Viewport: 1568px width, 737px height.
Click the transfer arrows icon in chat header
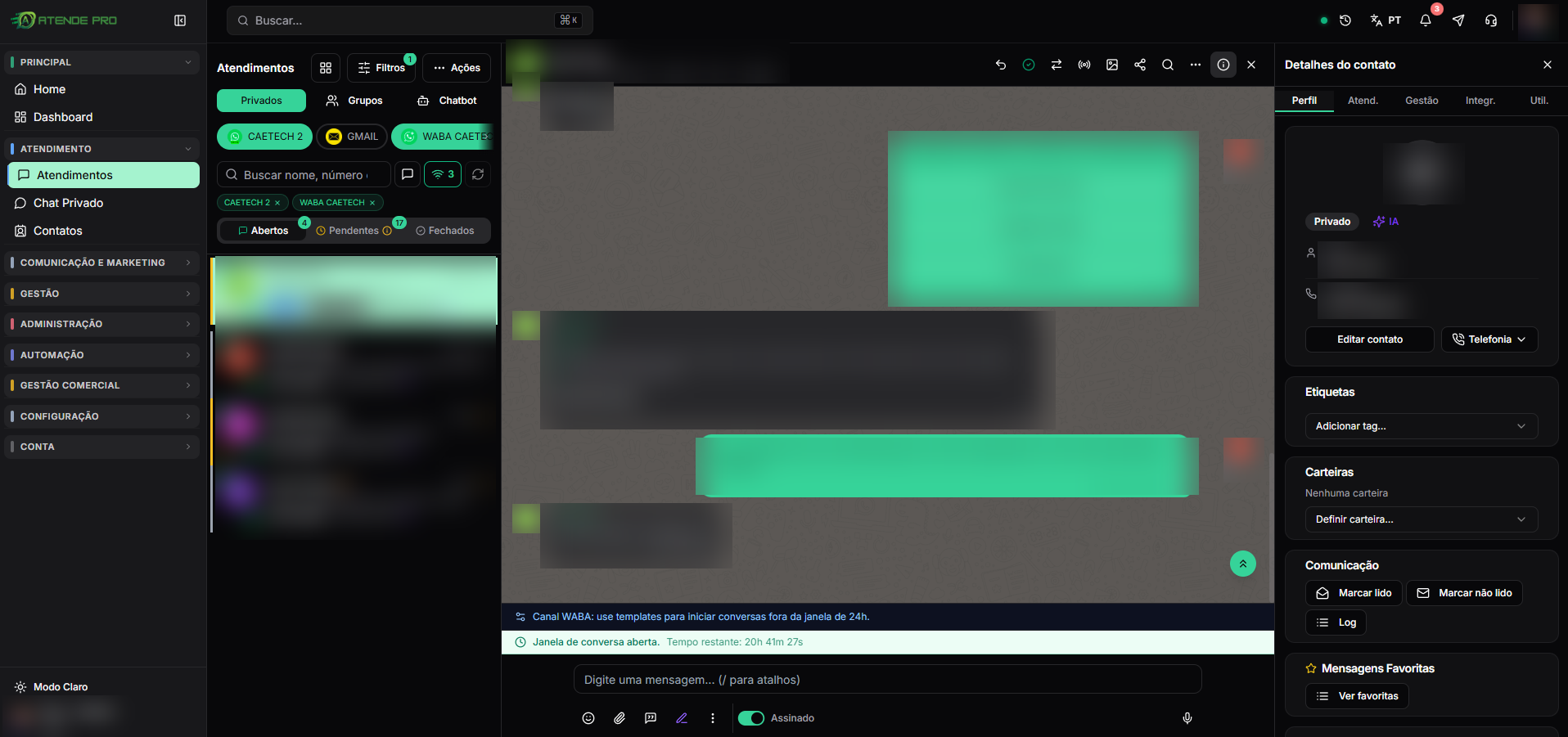point(1057,65)
